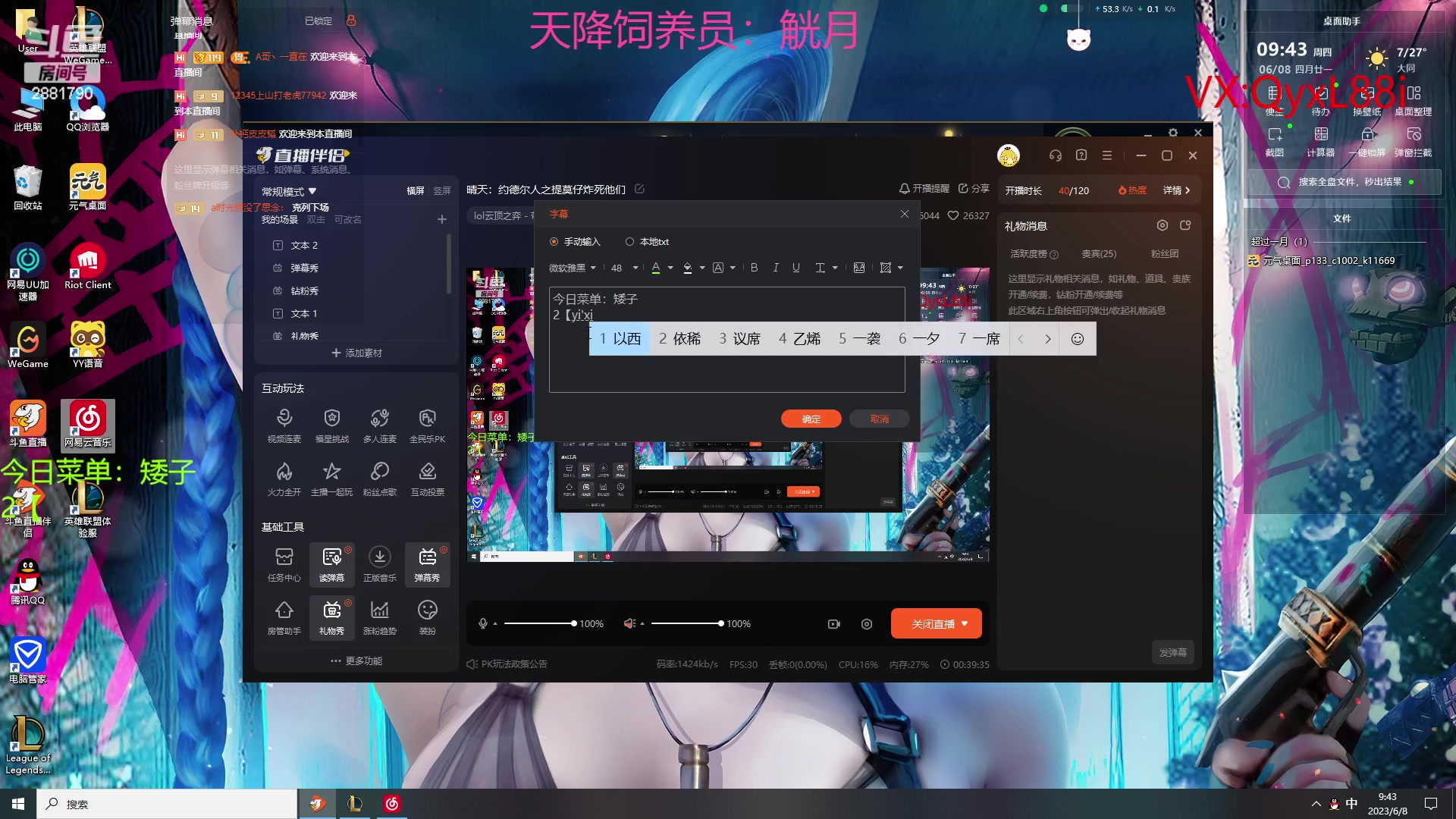Open the 涨粉趋势 tool
This screenshot has height=819, width=1456.
click(x=379, y=617)
